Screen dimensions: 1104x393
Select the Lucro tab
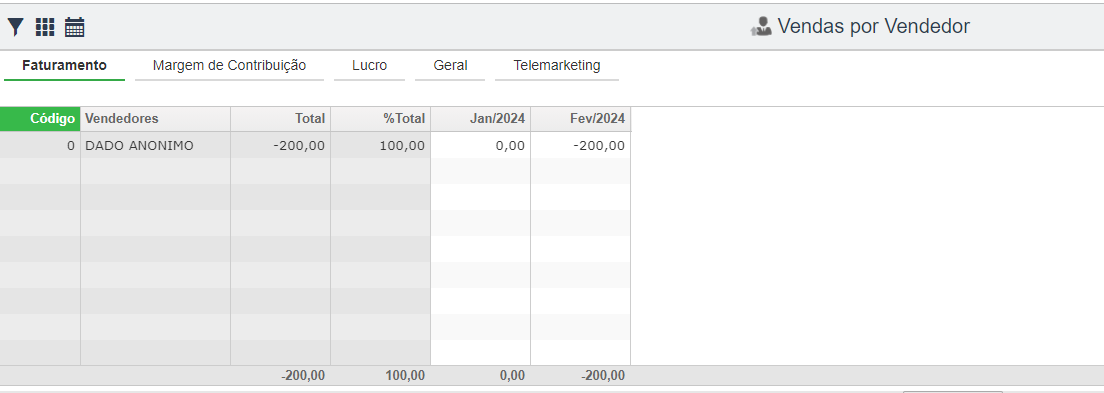tap(370, 66)
